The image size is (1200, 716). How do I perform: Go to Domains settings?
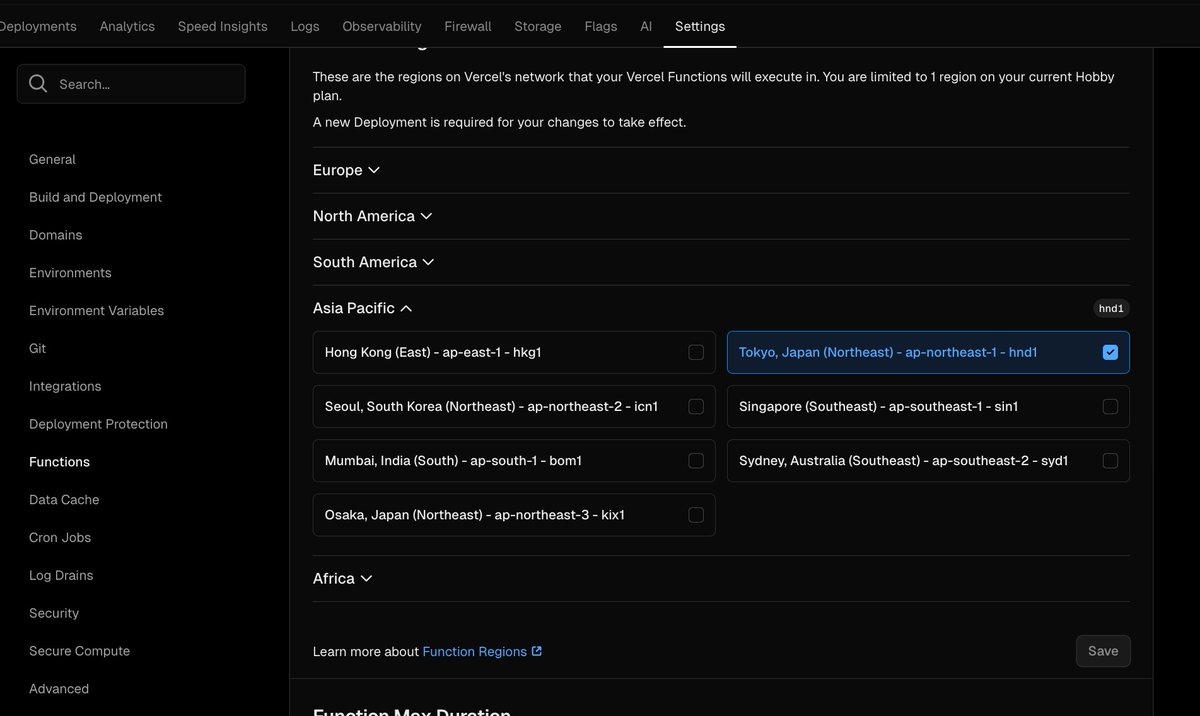[55, 235]
